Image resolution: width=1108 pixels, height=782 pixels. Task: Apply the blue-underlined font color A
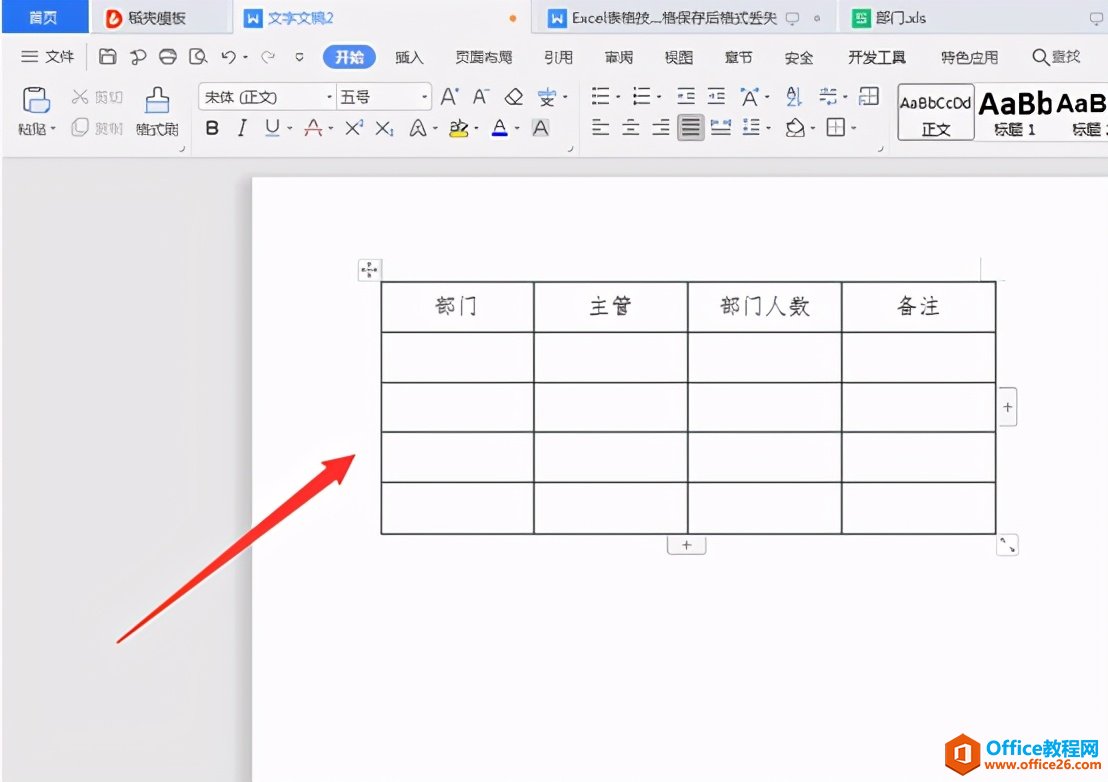[x=500, y=128]
